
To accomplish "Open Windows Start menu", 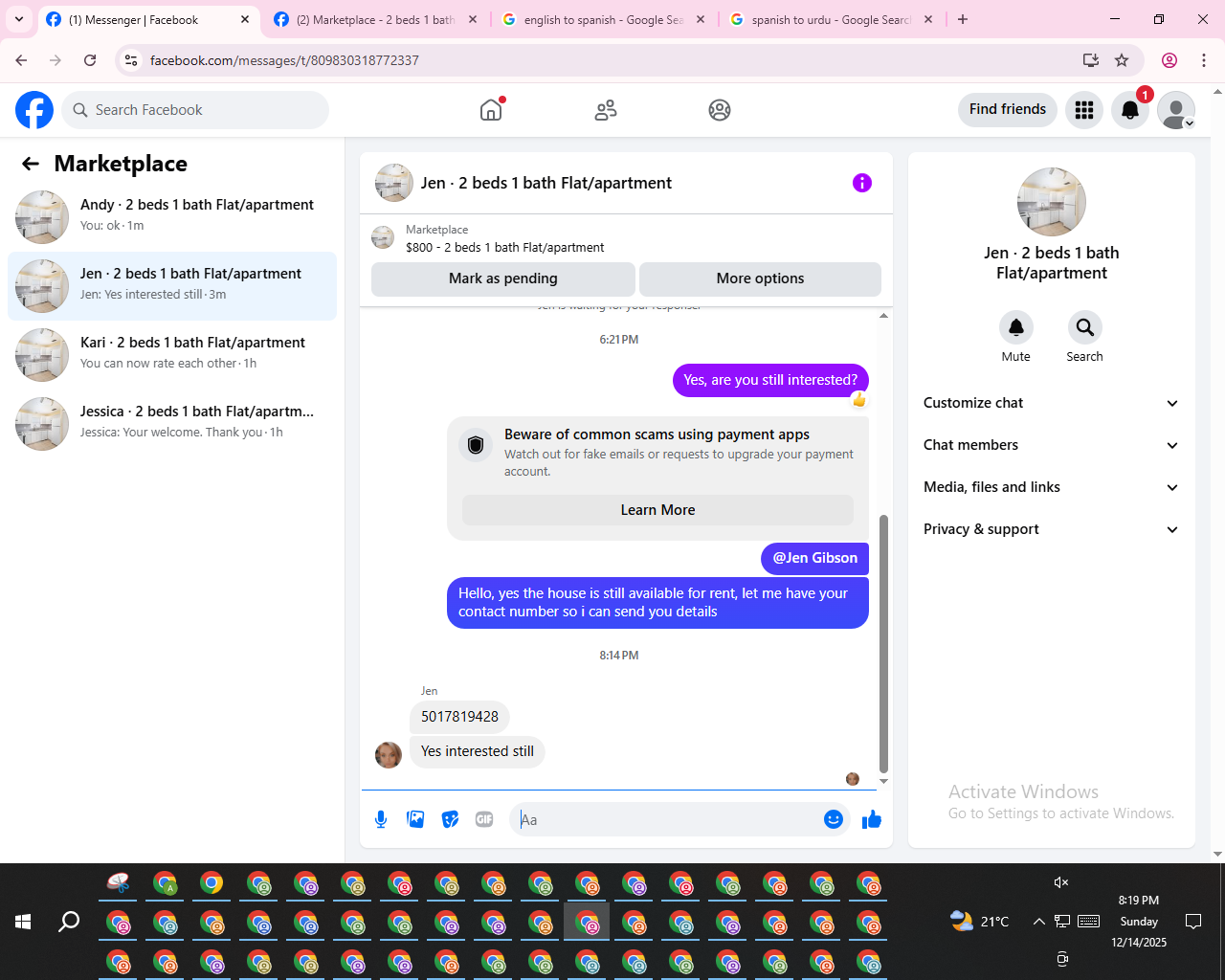I will point(23,922).
